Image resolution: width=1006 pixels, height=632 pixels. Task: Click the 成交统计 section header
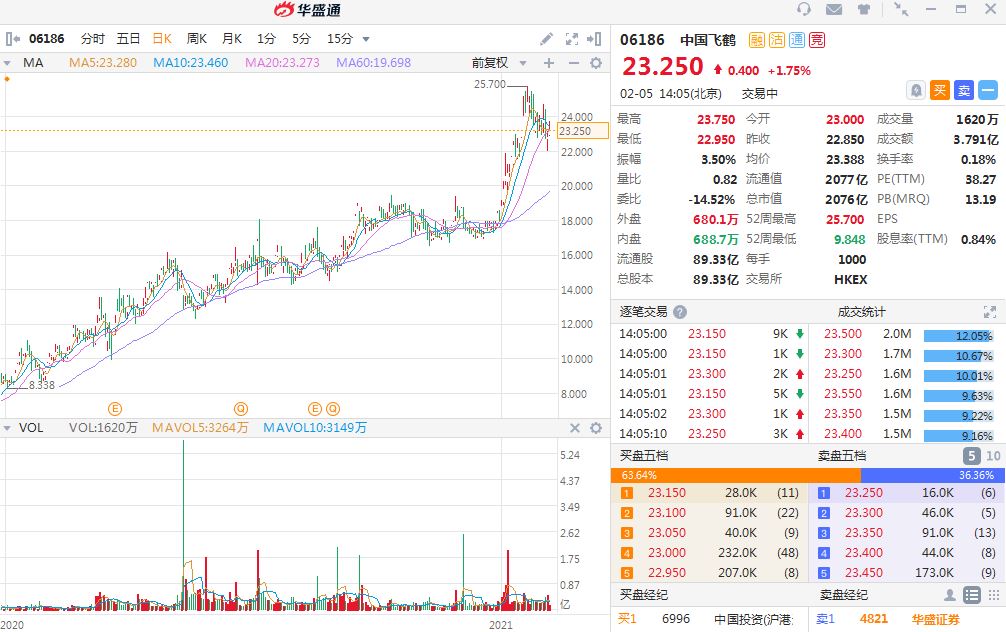[861, 312]
